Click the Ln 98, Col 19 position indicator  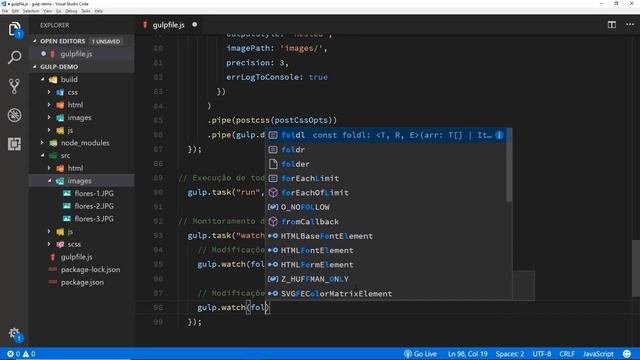[467, 354]
